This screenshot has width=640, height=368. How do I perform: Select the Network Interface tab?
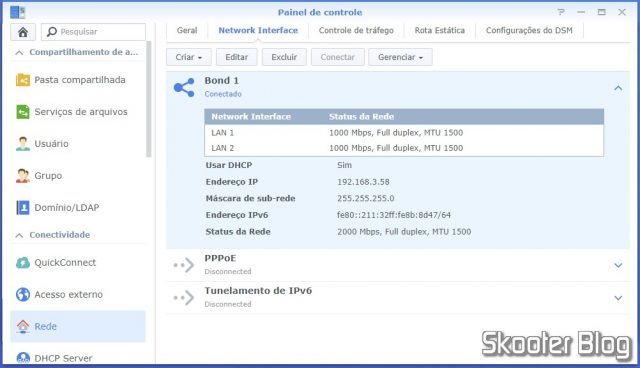[x=258, y=31]
